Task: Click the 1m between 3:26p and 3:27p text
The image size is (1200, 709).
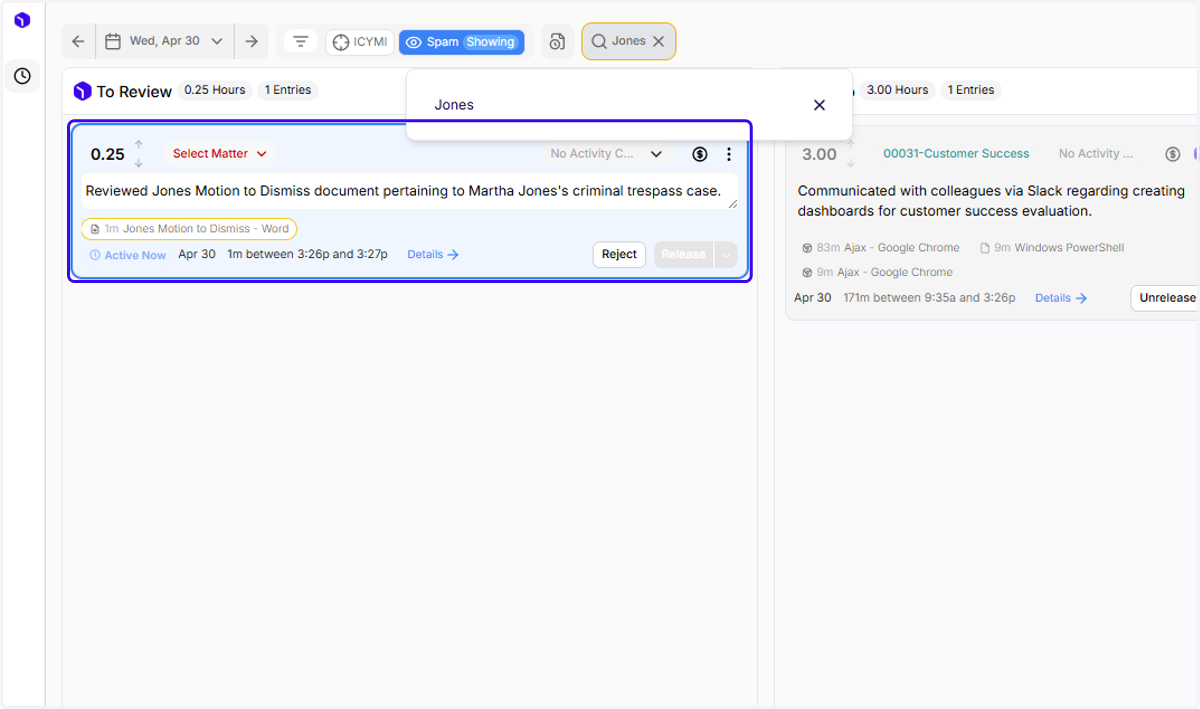Action: [x=308, y=255]
